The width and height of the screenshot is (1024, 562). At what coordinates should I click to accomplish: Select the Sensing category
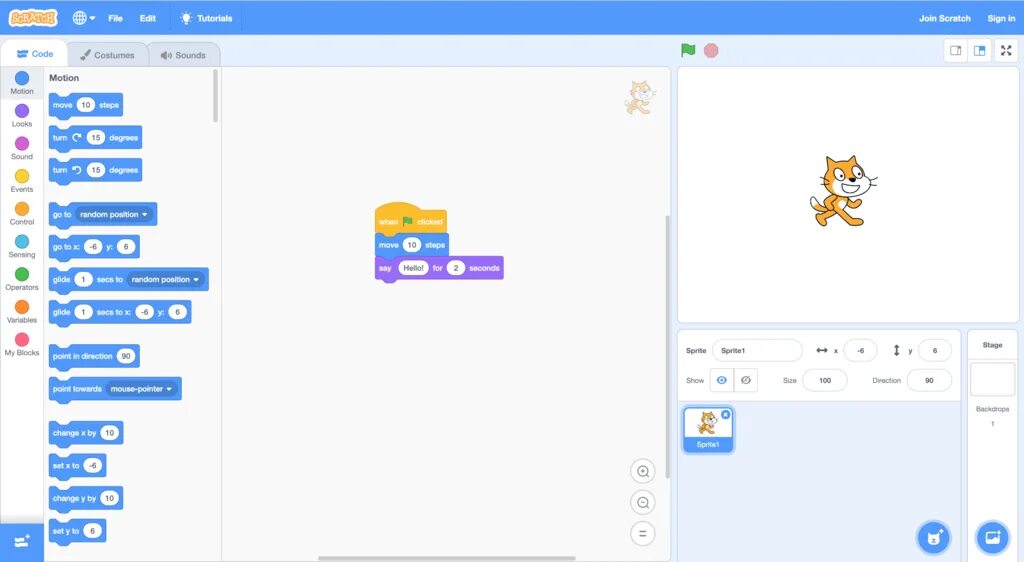point(22,246)
